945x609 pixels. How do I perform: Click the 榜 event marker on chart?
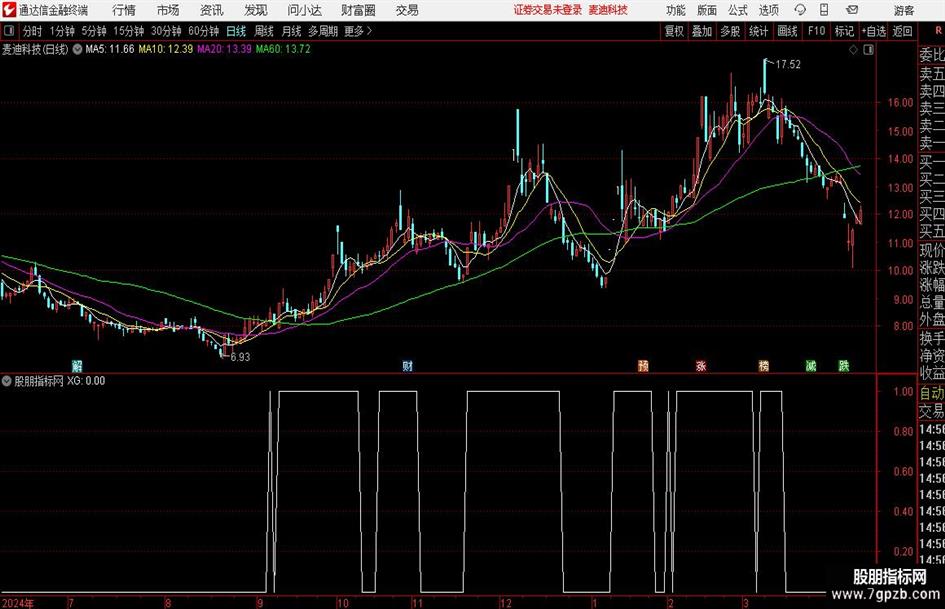click(764, 365)
